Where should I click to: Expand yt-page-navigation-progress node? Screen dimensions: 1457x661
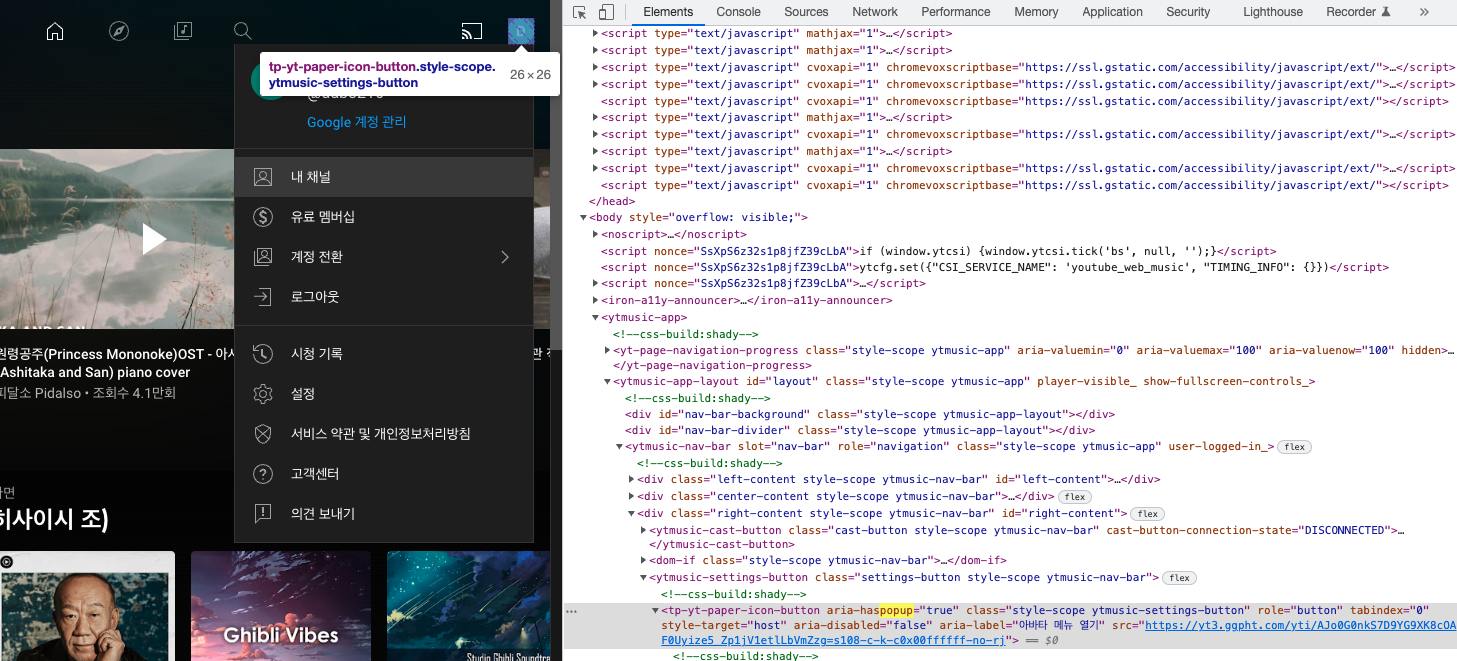click(x=608, y=350)
